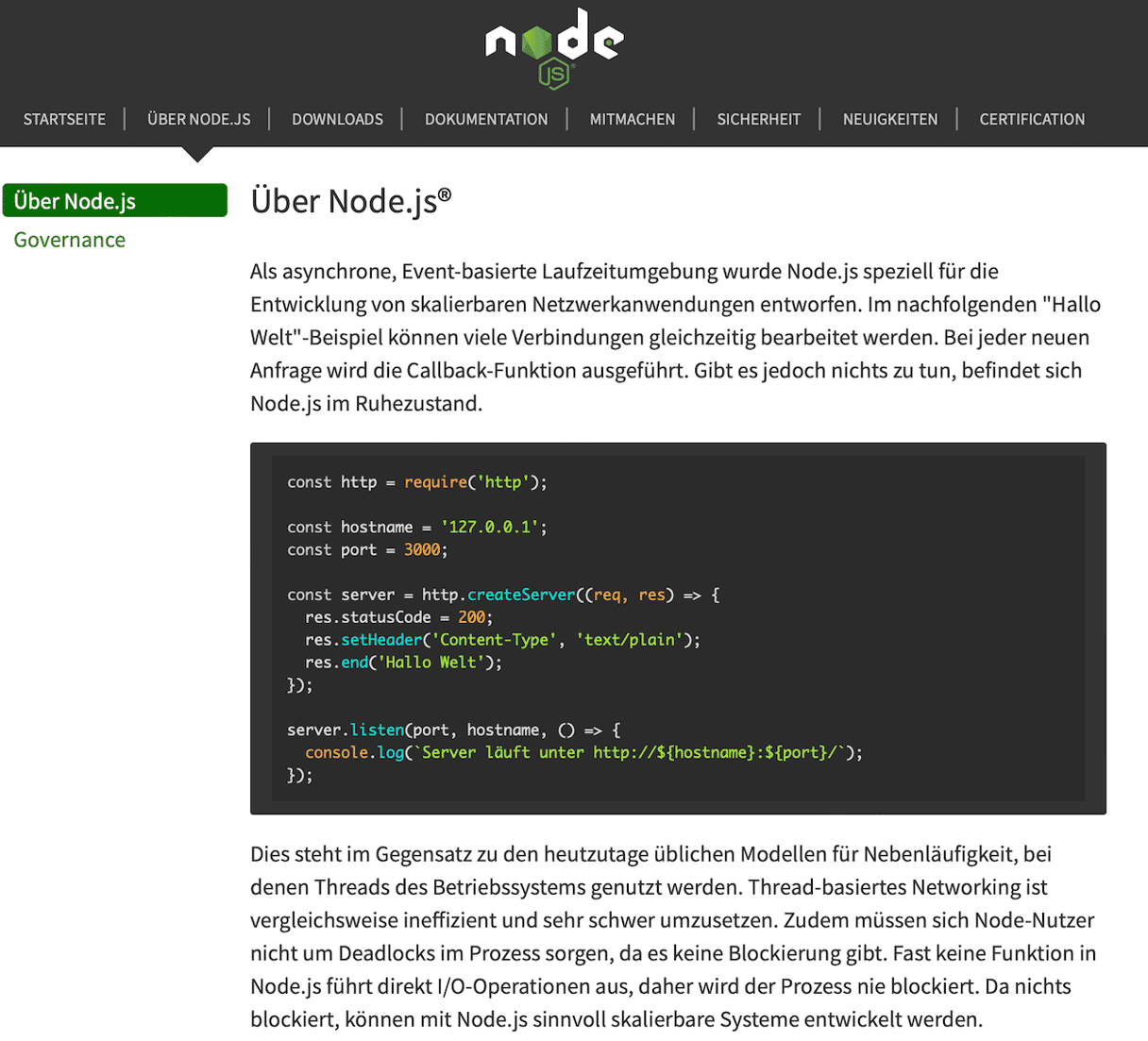Image resolution: width=1148 pixels, height=1041 pixels.
Task: Click the Über Node.js® page heading
Action: [x=351, y=201]
